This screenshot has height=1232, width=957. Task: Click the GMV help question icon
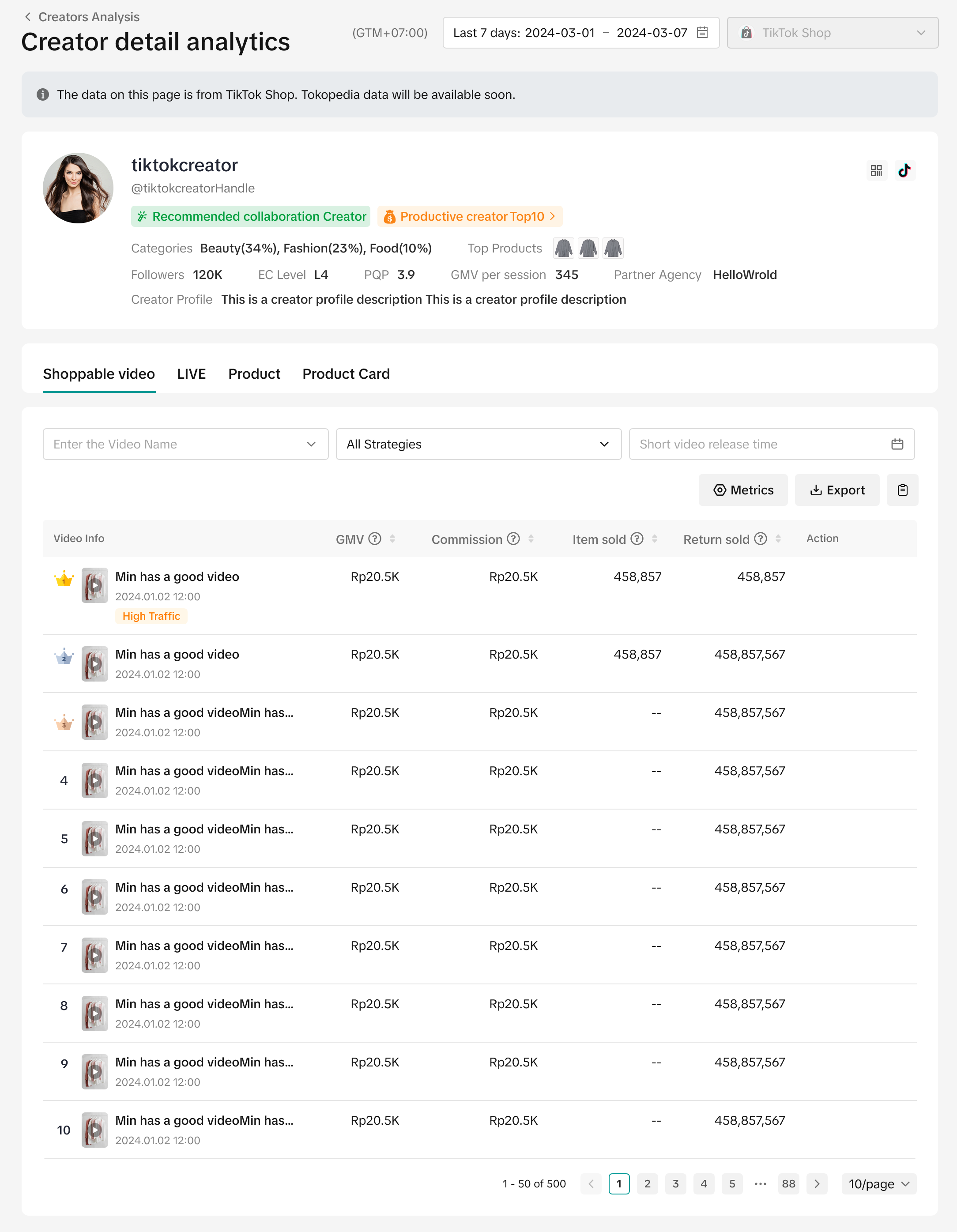click(375, 539)
